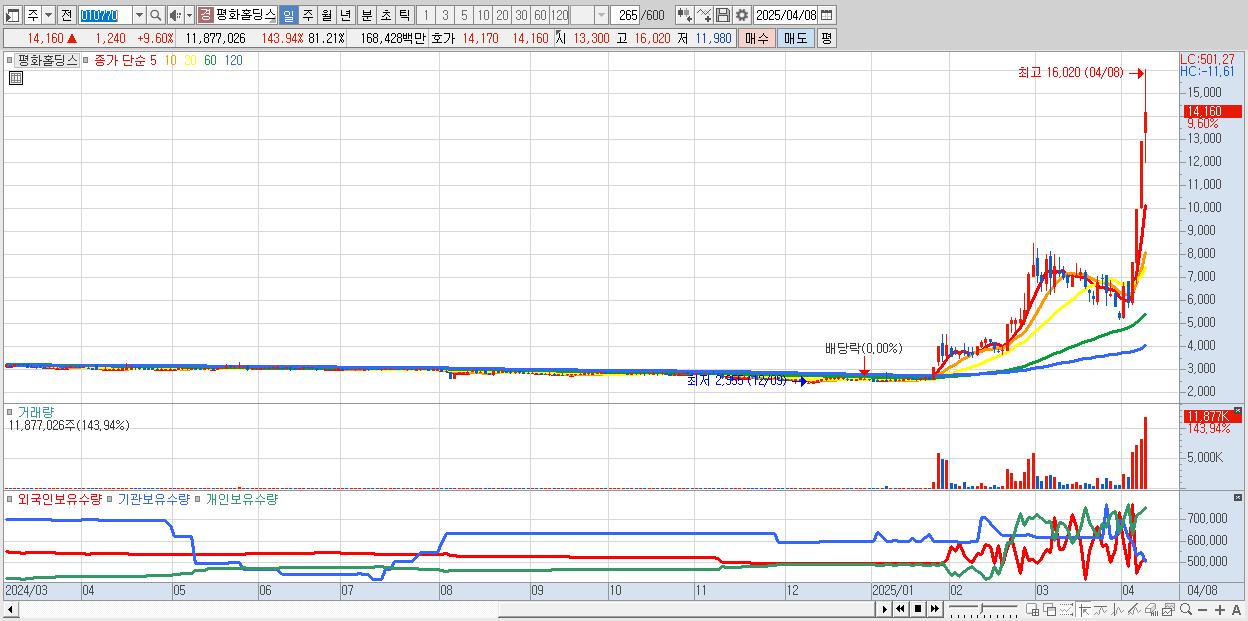The width and height of the screenshot is (1248, 621).
Task: Click stop button in bottom playback controls
Action: [918, 609]
